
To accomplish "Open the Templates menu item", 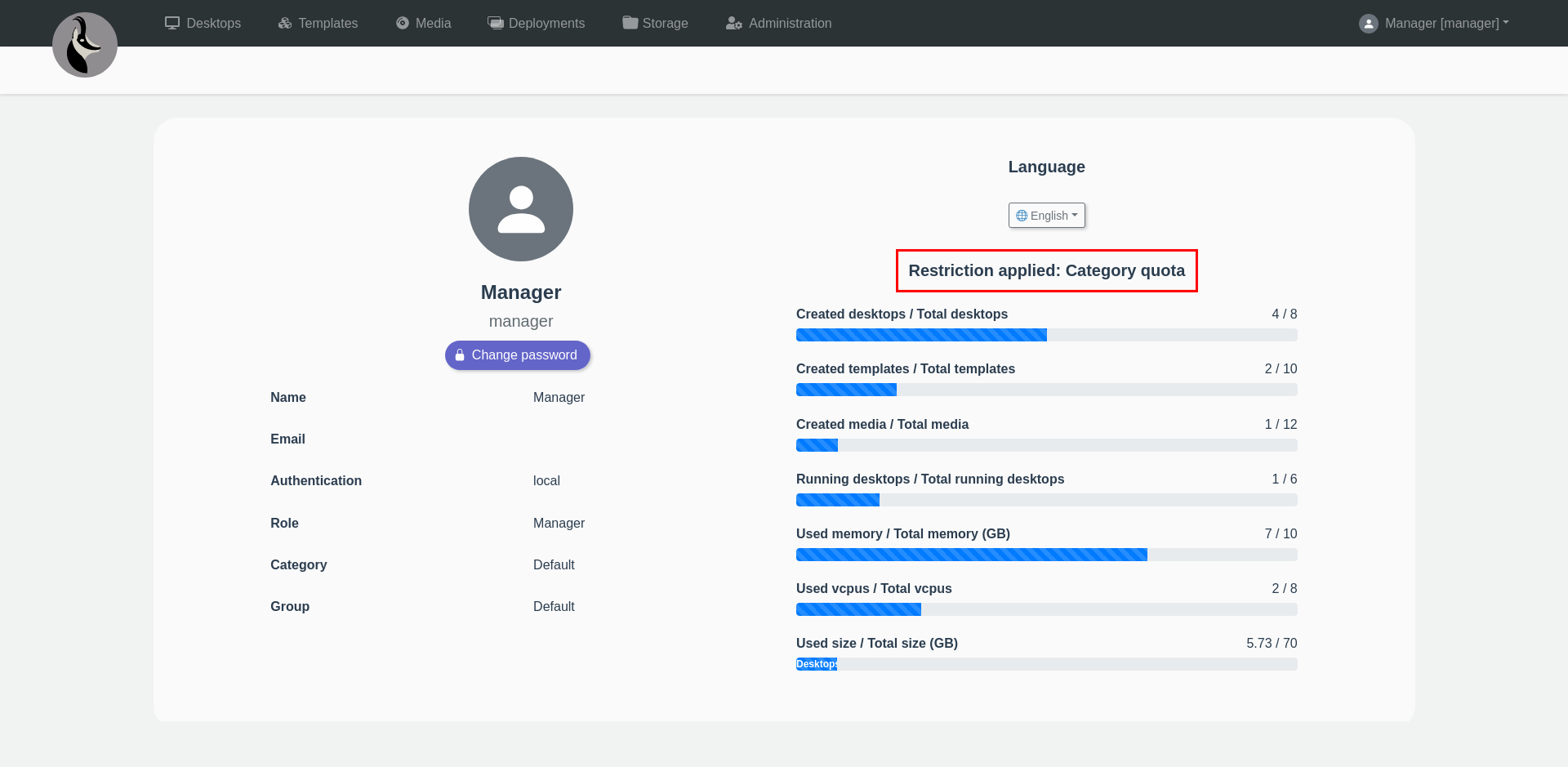I will tap(327, 23).
